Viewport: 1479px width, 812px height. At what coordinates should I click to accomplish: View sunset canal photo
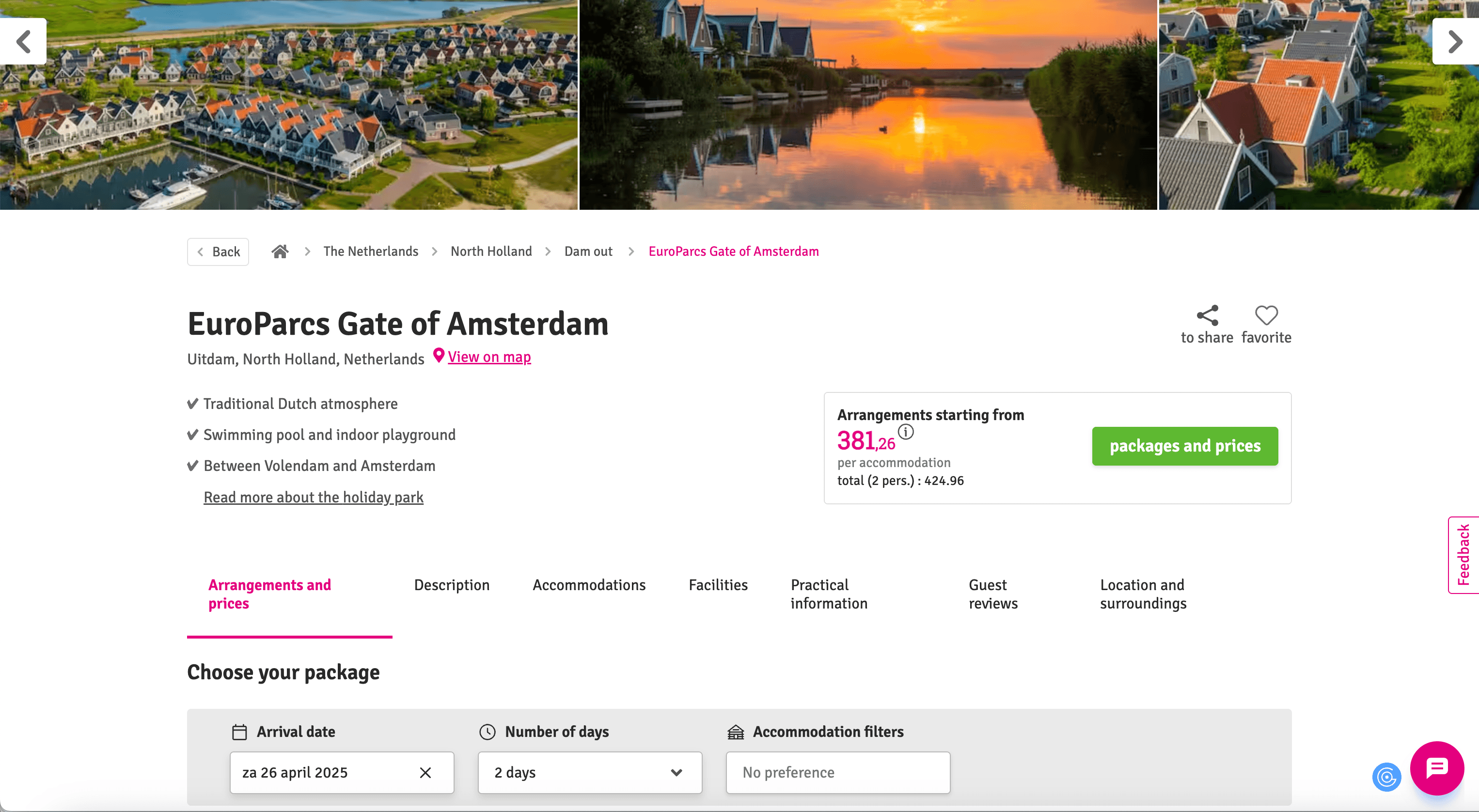pyautogui.click(x=868, y=105)
